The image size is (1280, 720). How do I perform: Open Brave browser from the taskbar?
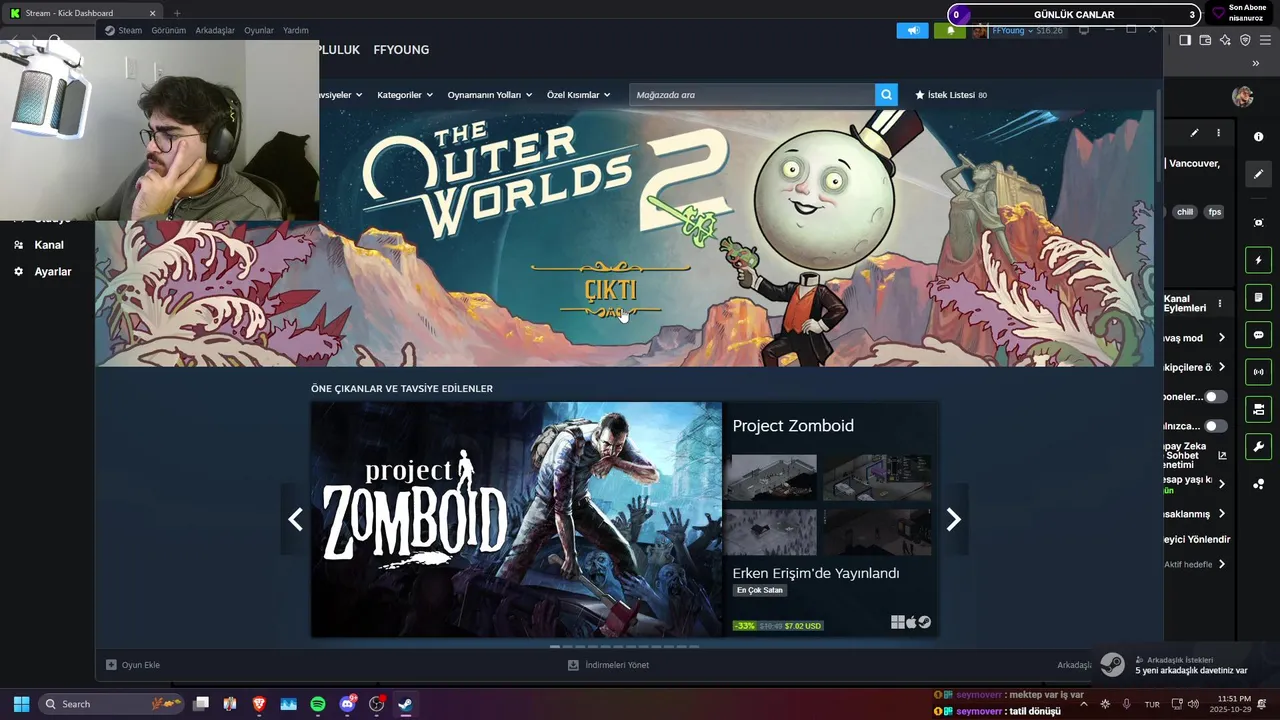coord(259,704)
